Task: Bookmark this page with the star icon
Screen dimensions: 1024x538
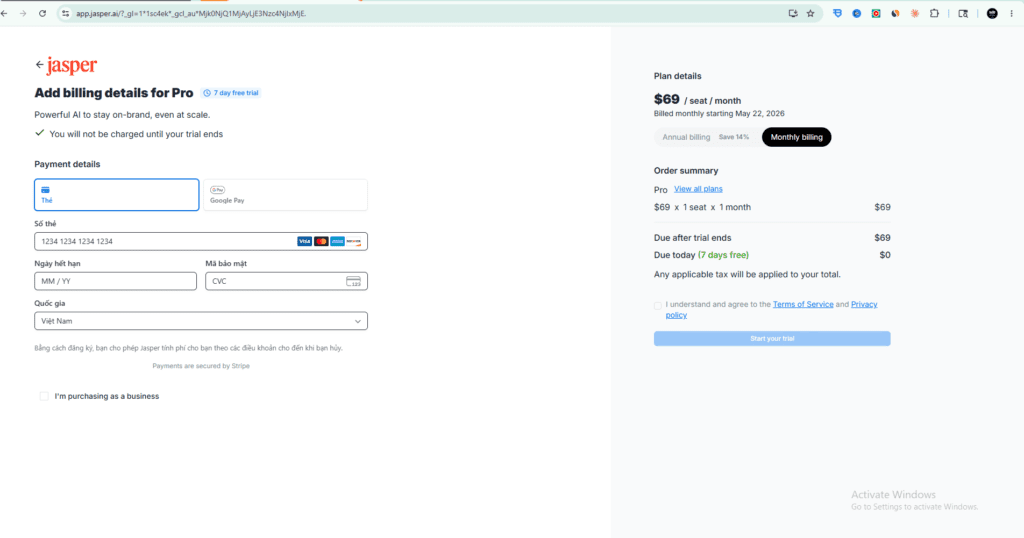Action: tap(810, 13)
